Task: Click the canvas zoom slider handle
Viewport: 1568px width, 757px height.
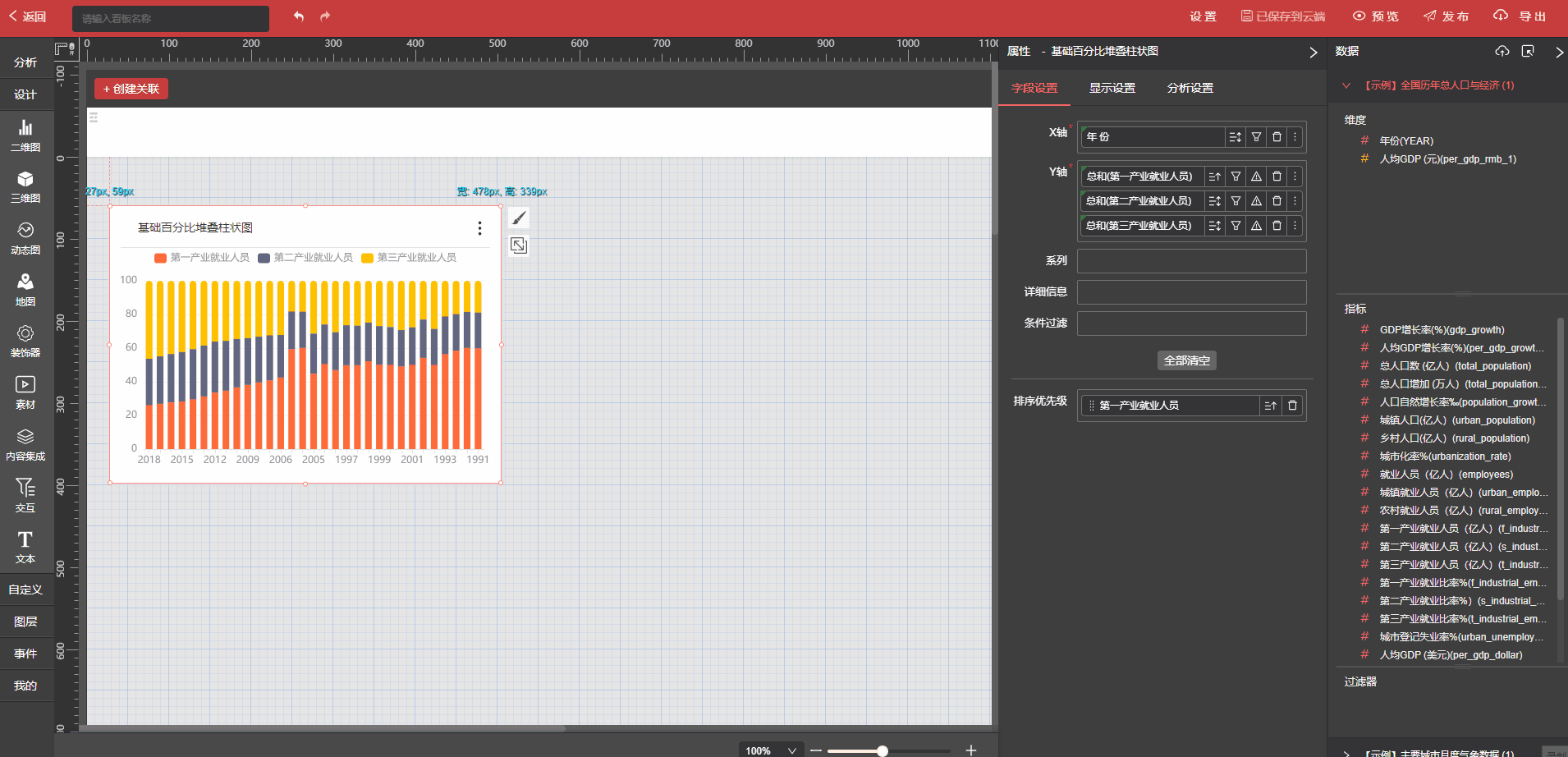Action: tap(882, 750)
